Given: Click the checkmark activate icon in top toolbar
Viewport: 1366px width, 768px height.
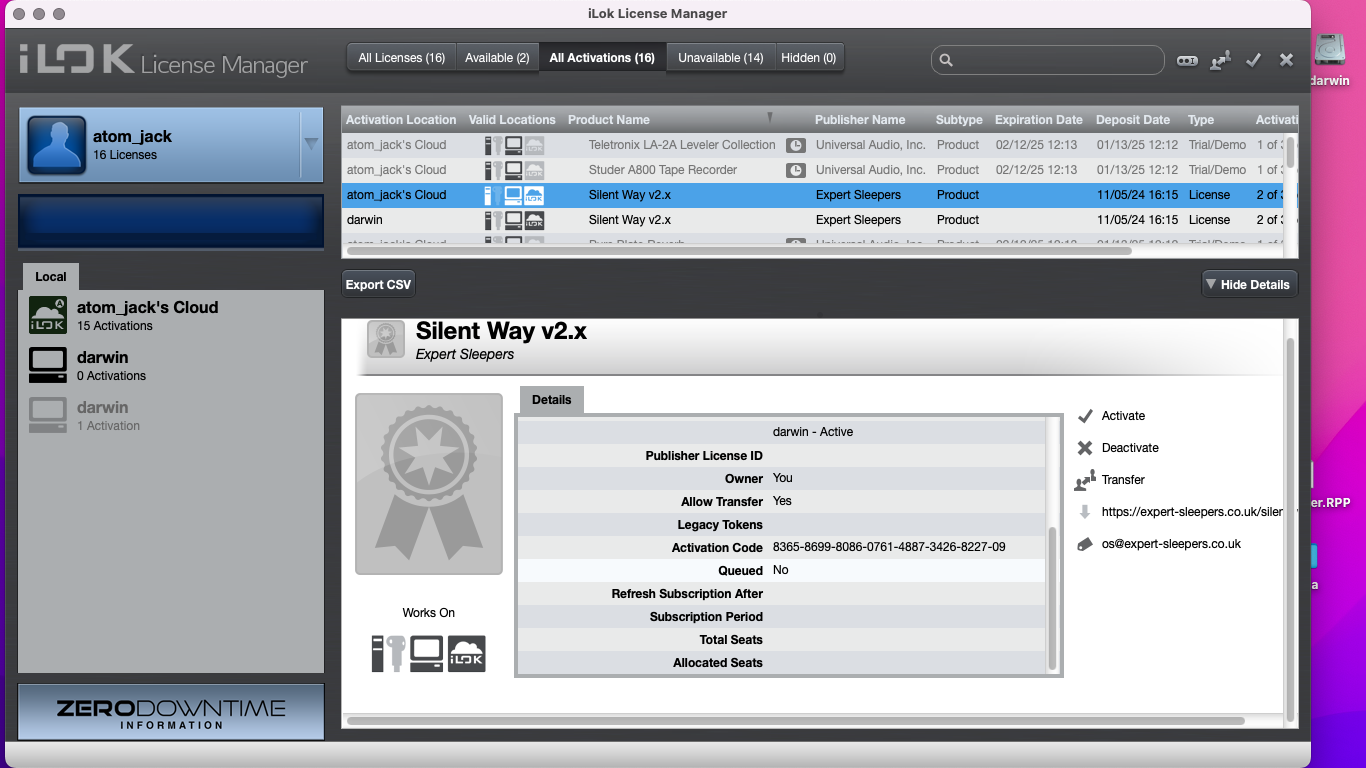Looking at the screenshot, I should [x=1253, y=60].
